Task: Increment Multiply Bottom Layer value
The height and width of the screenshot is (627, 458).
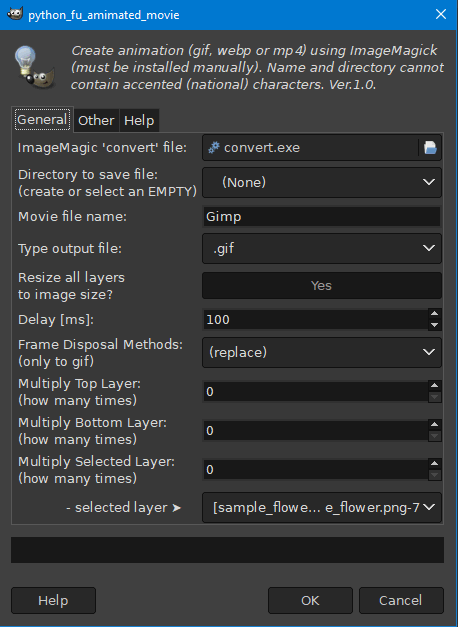Action: pos(434,425)
